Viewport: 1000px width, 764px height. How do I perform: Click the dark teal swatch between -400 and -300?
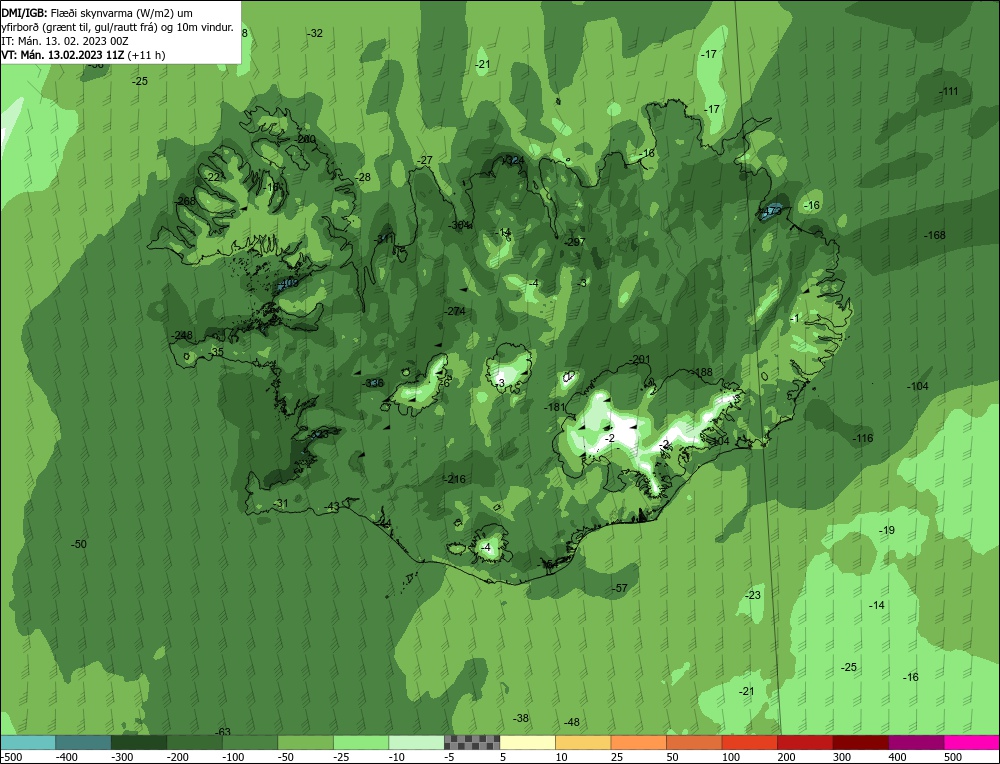(x=83, y=742)
